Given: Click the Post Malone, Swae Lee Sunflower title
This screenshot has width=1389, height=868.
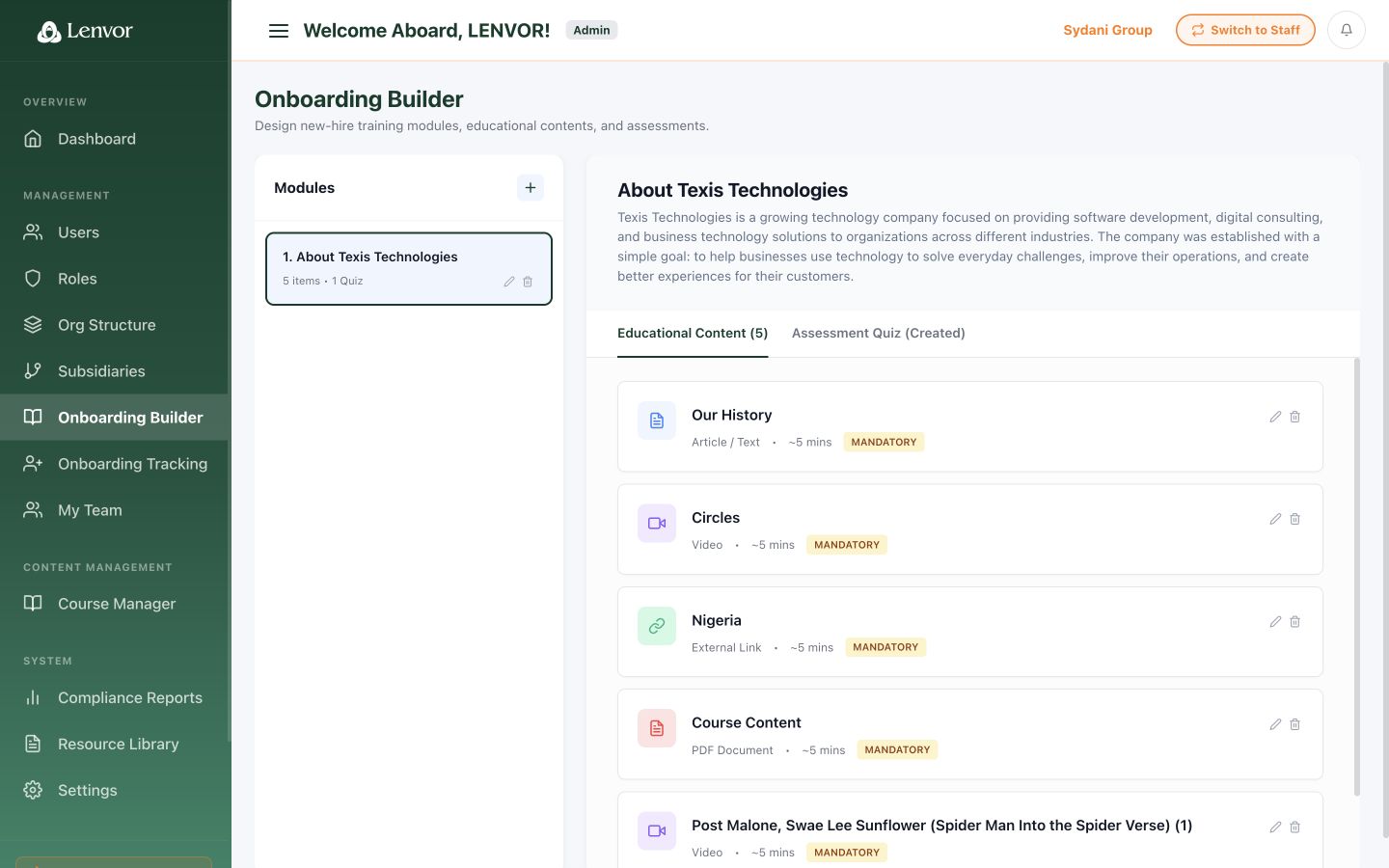Looking at the screenshot, I should point(941,826).
